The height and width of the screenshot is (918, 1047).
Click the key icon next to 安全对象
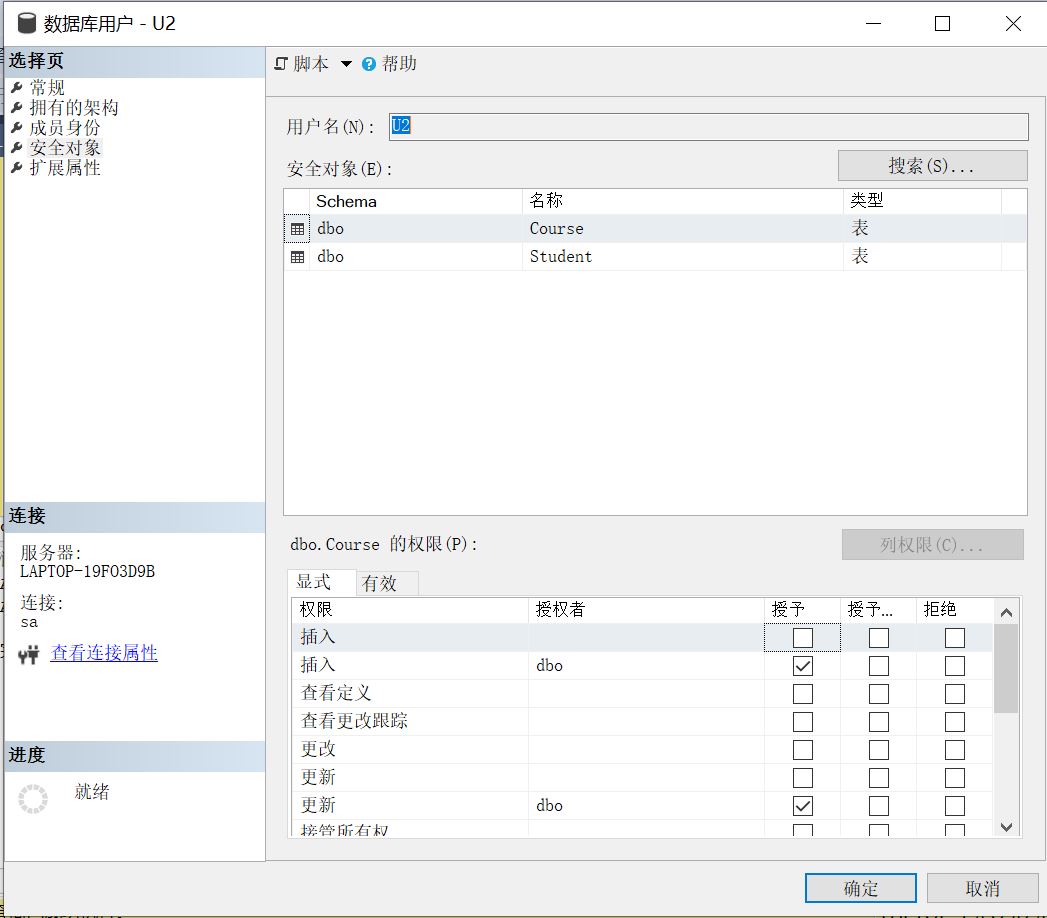click(x=15, y=146)
